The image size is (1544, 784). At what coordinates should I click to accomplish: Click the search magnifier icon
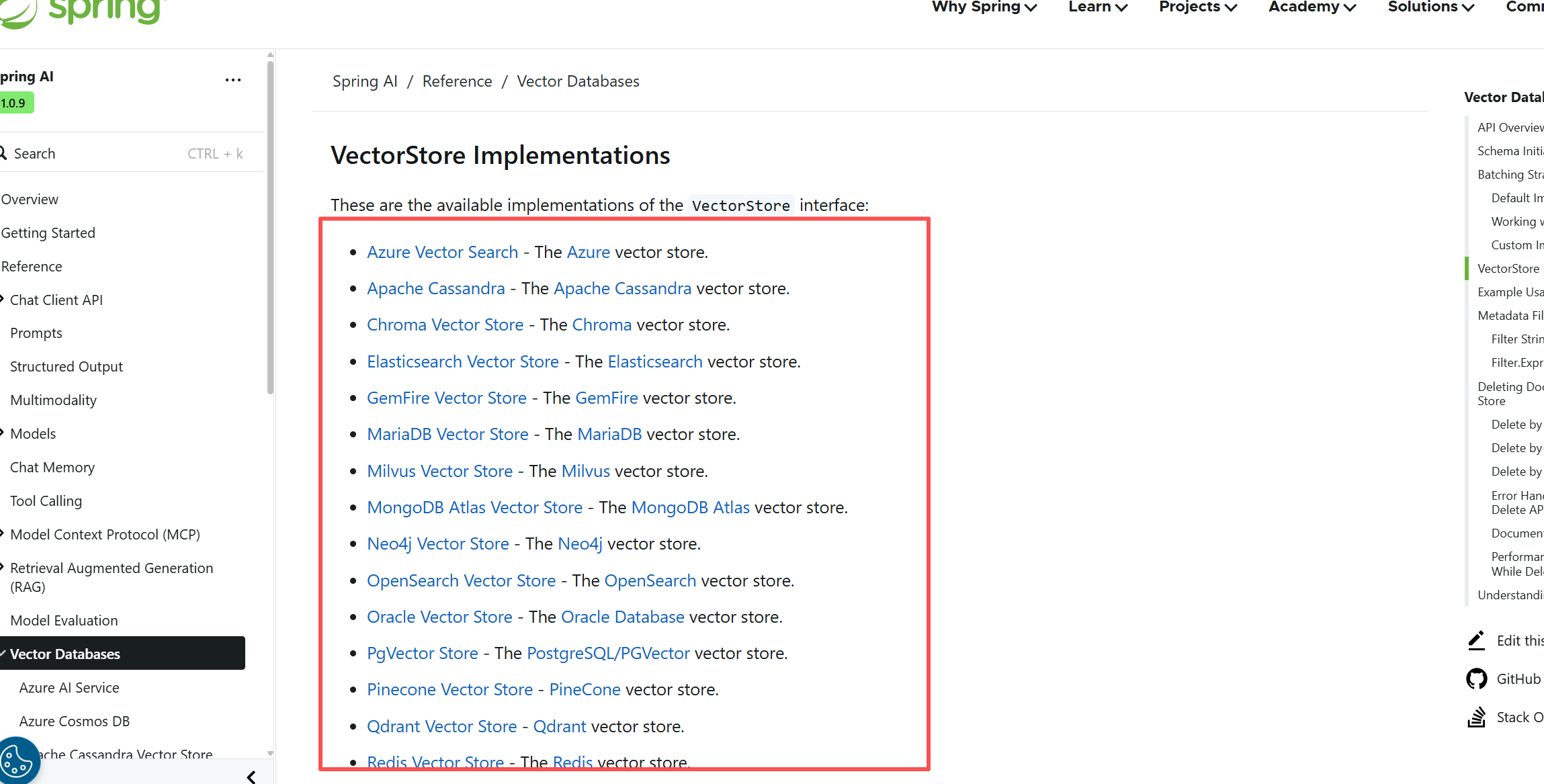[3, 153]
